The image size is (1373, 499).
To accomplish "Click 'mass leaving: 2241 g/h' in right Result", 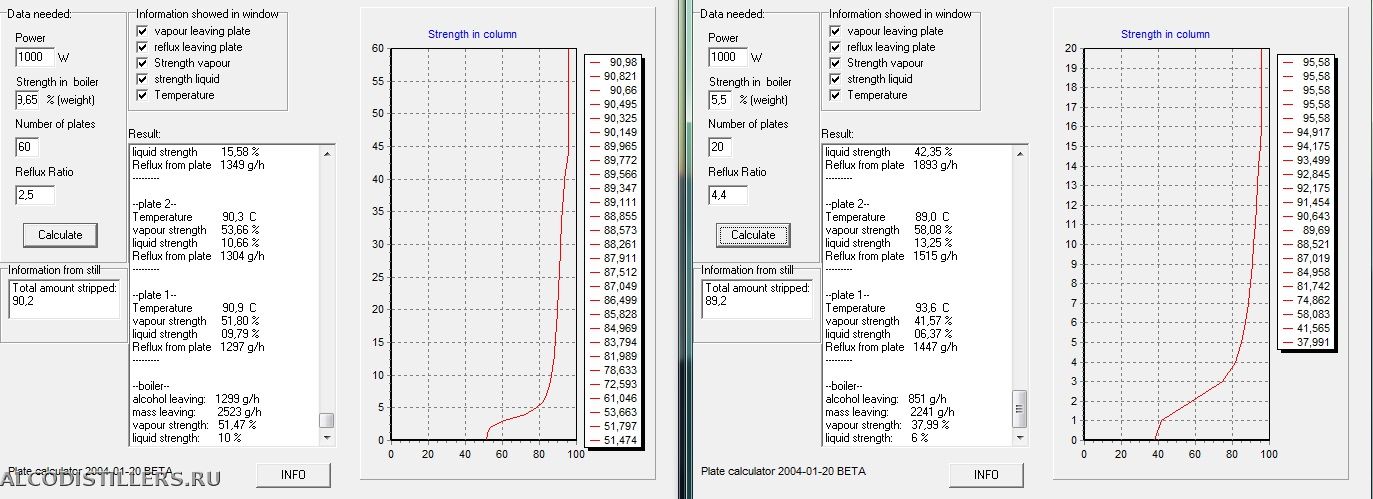I will click(x=889, y=412).
